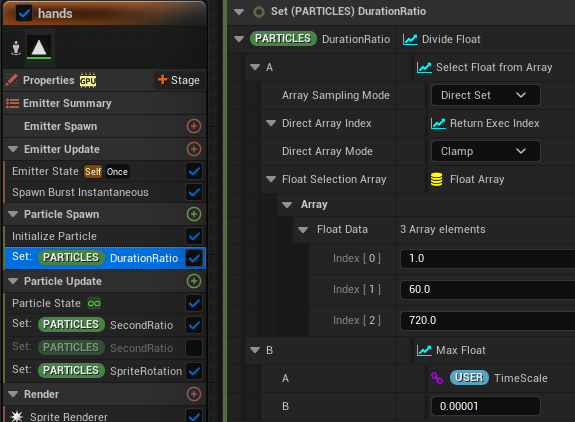
Task: Collapse the Particle Update section
Action: pos(13,281)
